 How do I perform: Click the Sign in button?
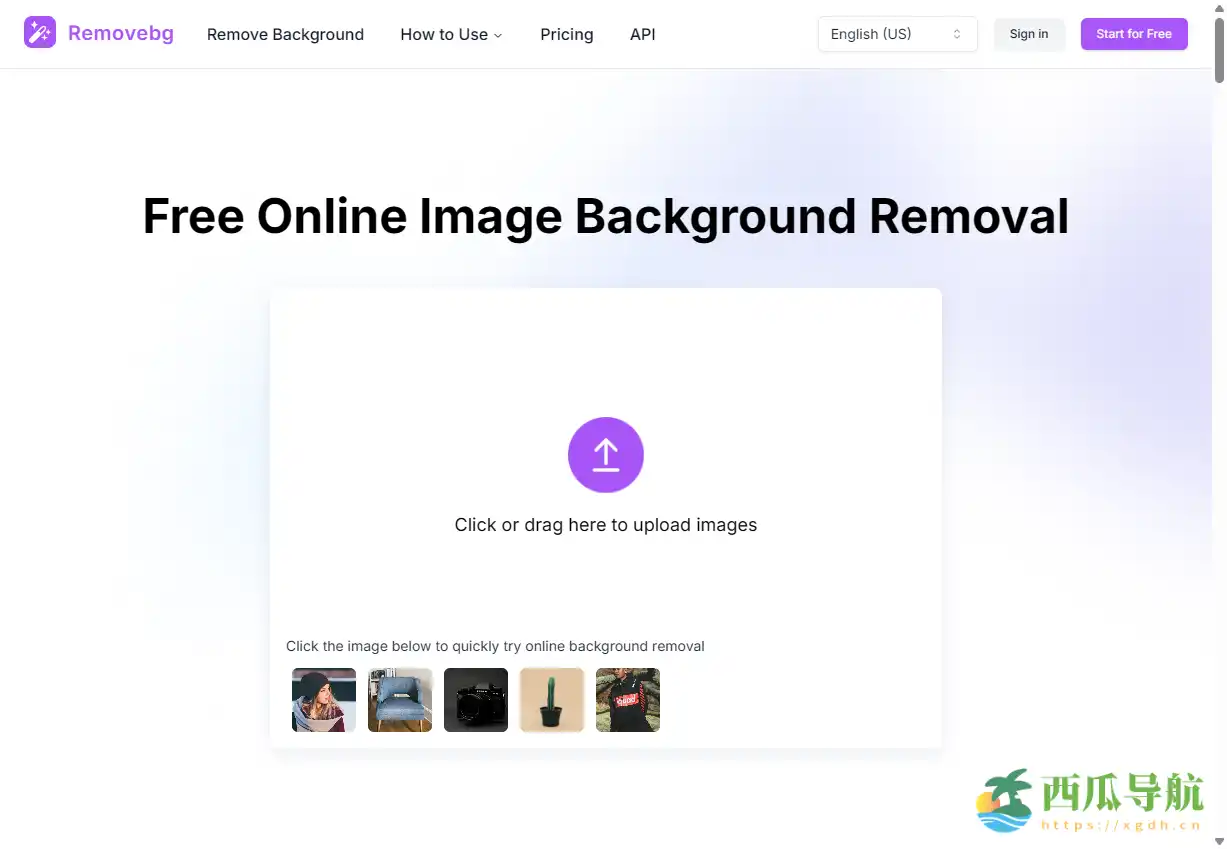coord(1029,33)
